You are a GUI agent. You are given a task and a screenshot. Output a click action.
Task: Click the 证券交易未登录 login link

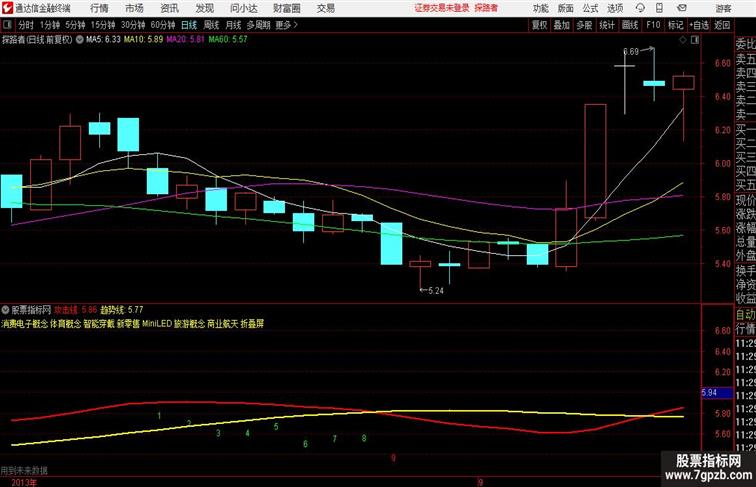coord(442,8)
